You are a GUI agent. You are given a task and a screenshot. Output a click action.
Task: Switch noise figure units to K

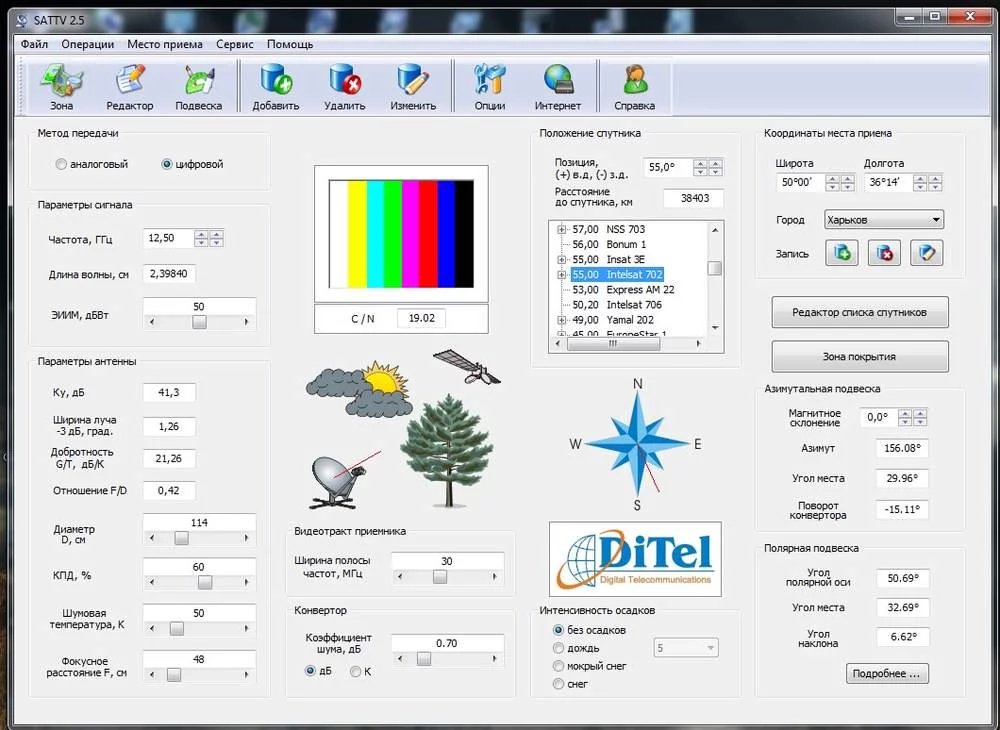coord(355,671)
